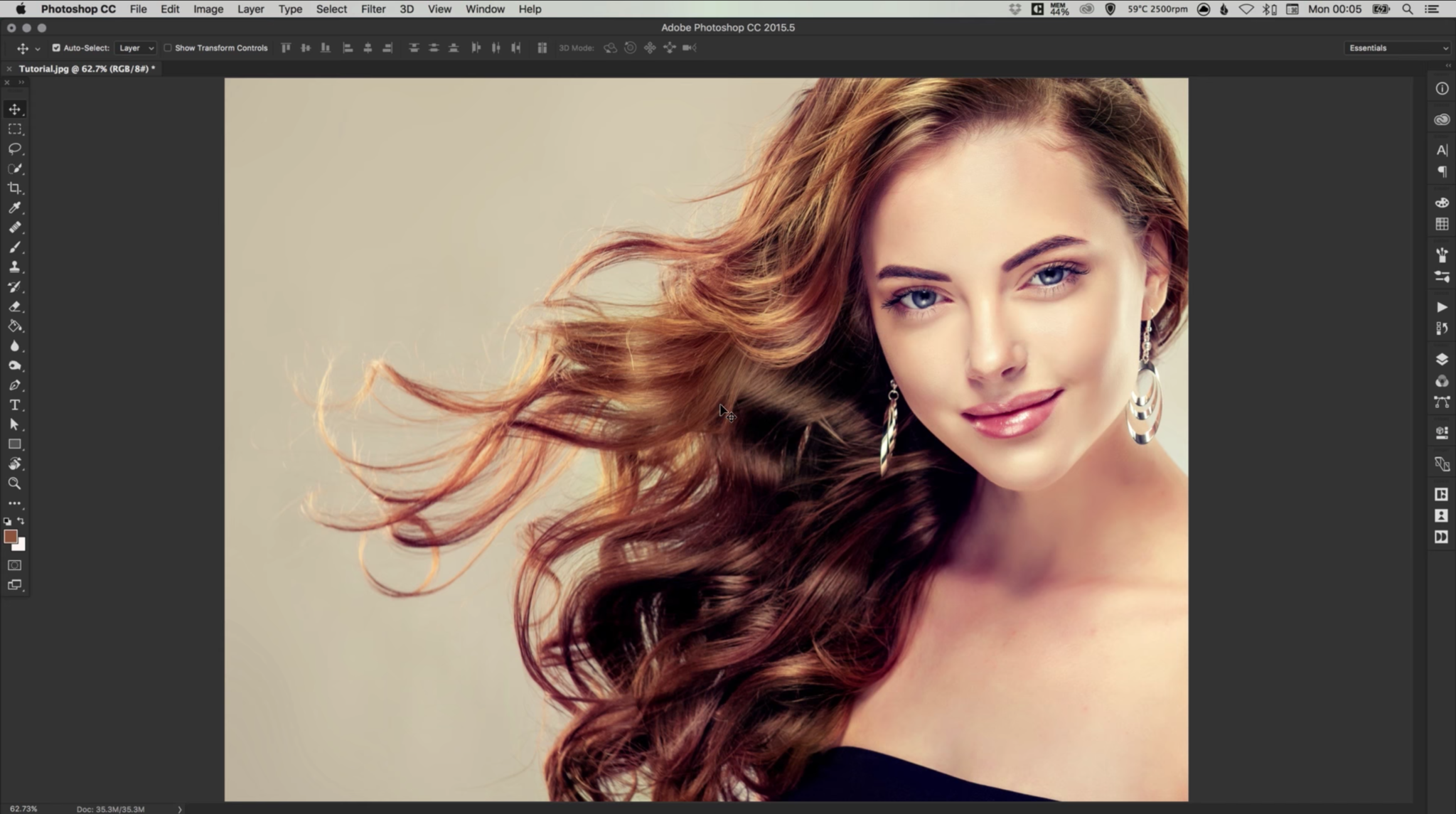Open the Layer menu
This screenshot has width=1456, height=814.
(250, 9)
